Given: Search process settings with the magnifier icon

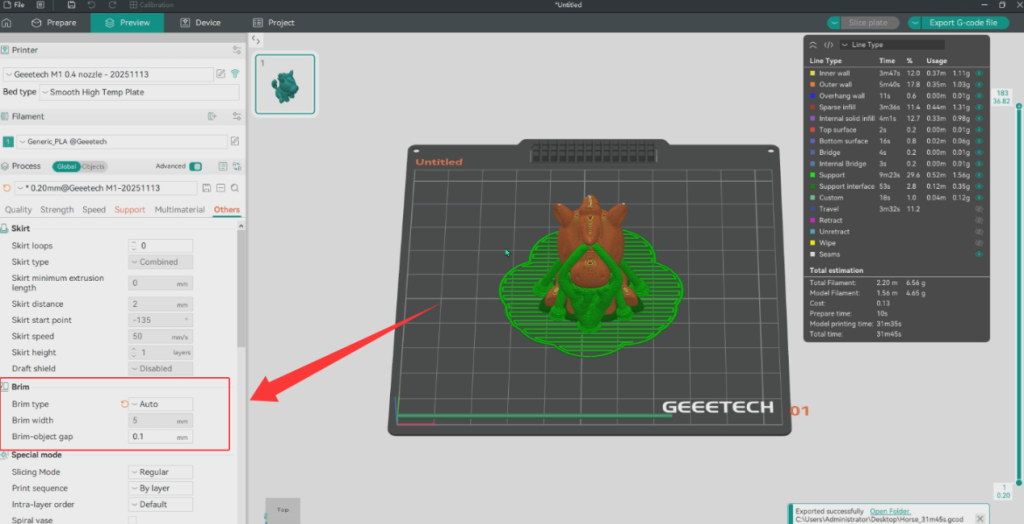Looking at the screenshot, I should (235, 188).
